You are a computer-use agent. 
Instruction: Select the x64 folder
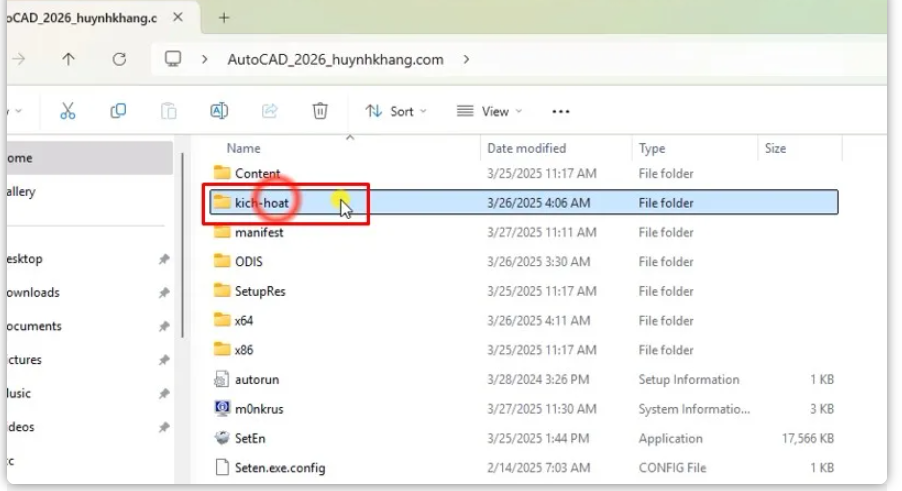tap(244, 321)
